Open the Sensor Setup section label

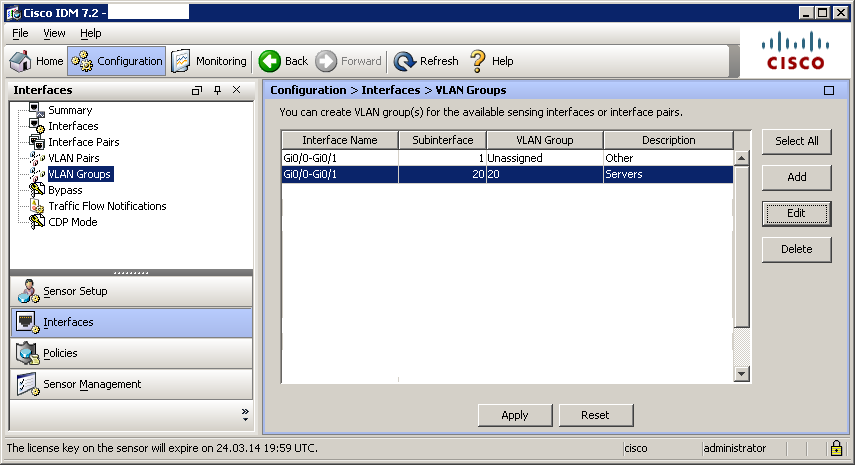tap(75, 291)
